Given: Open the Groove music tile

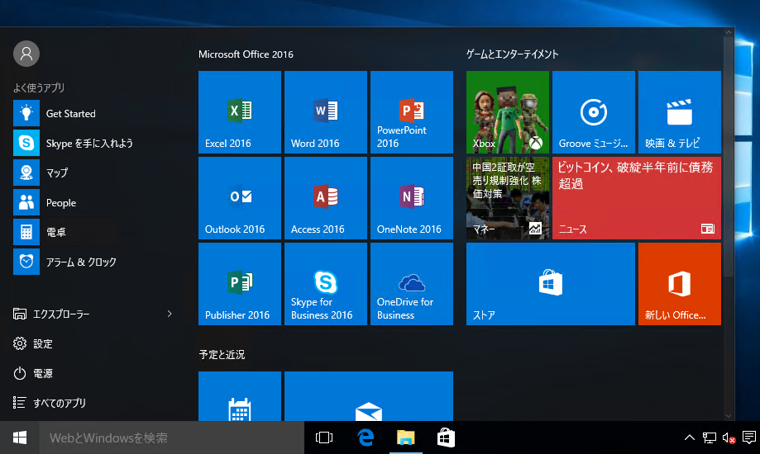Looking at the screenshot, I should pyautogui.click(x=593, y=112).
